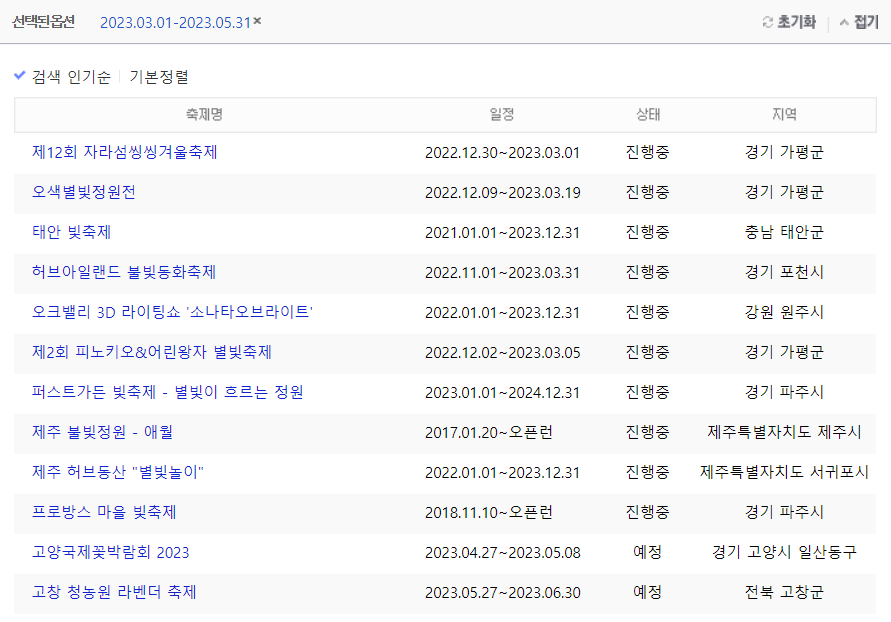The width and height of the screenshot is (891, 622).
Task: Click the region 강원 원주시
Action: (784, 312)
